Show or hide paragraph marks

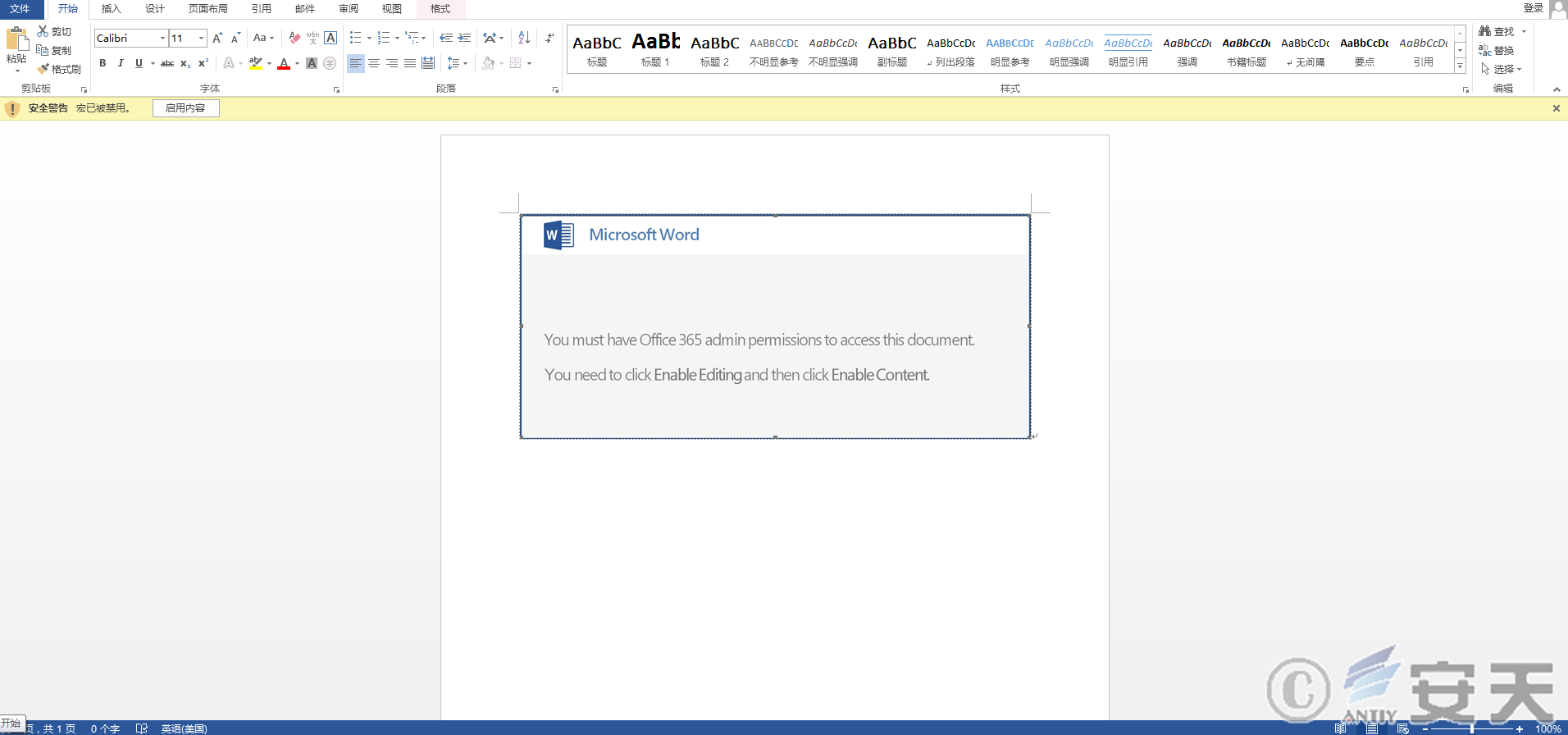click(549, 38)
